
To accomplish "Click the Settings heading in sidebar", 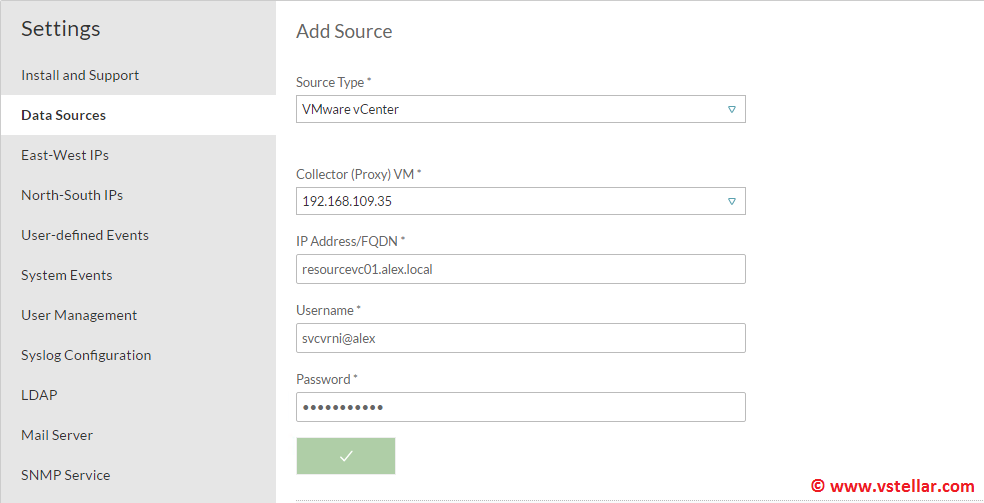I will coord(61,28).
